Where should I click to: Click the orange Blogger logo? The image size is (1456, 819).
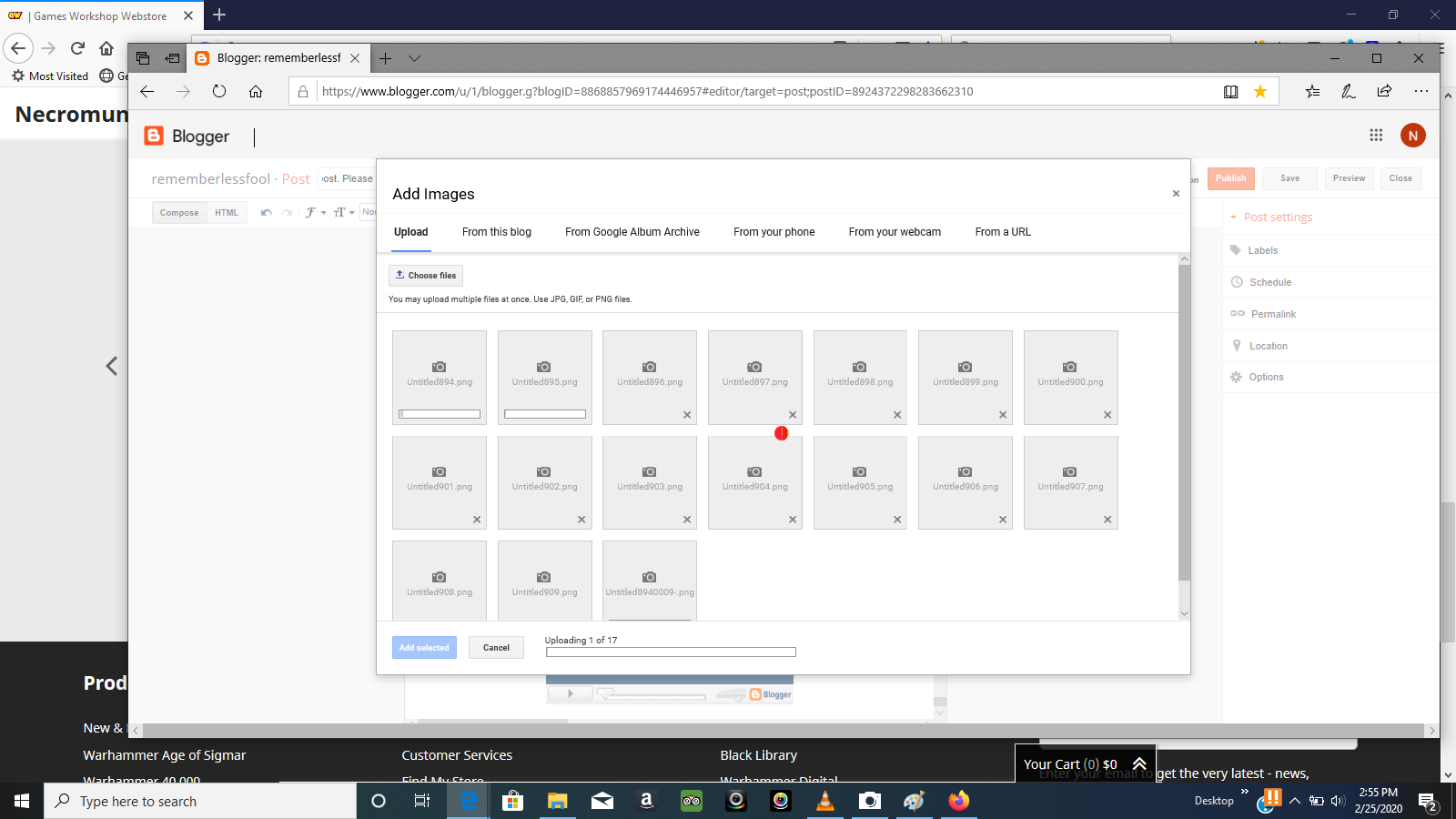point(154,136)
